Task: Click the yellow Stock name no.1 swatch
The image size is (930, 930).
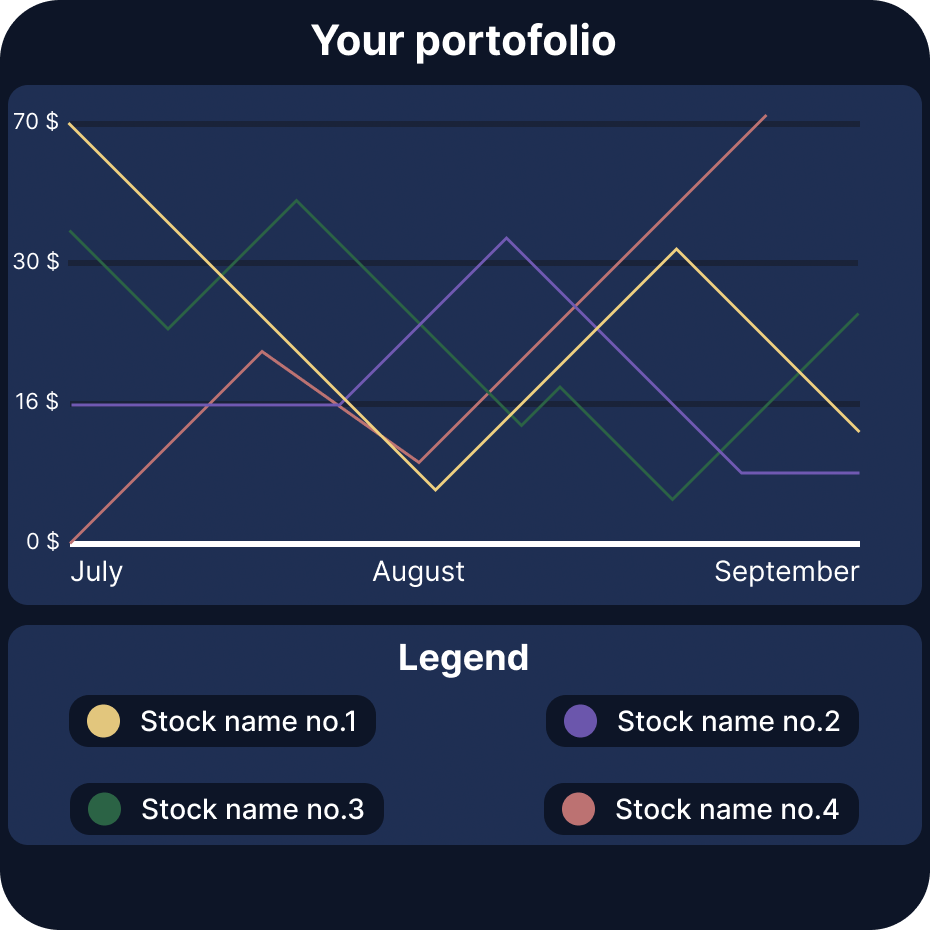Action: pyautogui.click(x=104, y=721)
